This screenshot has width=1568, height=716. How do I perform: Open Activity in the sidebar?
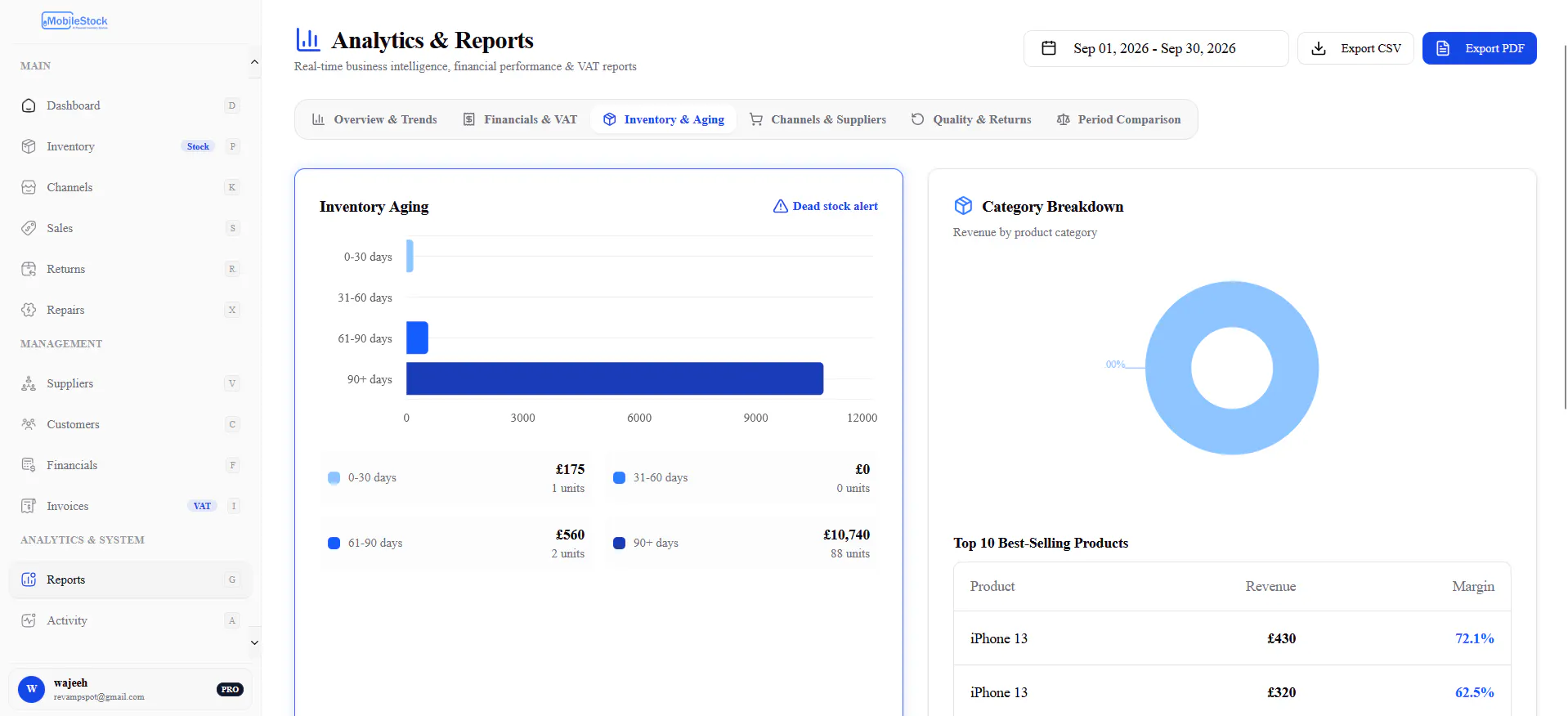(130, 620)
